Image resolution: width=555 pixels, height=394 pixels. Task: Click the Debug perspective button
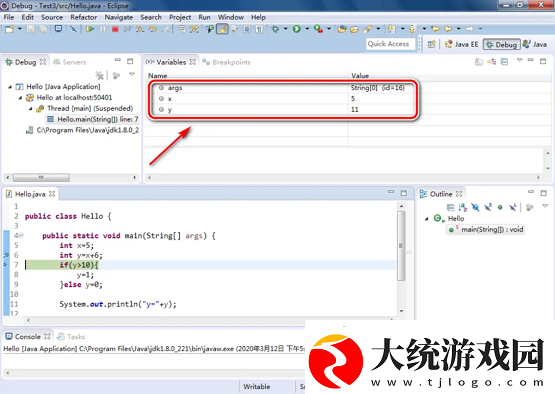pyautogui.click(x=502, y=44)
